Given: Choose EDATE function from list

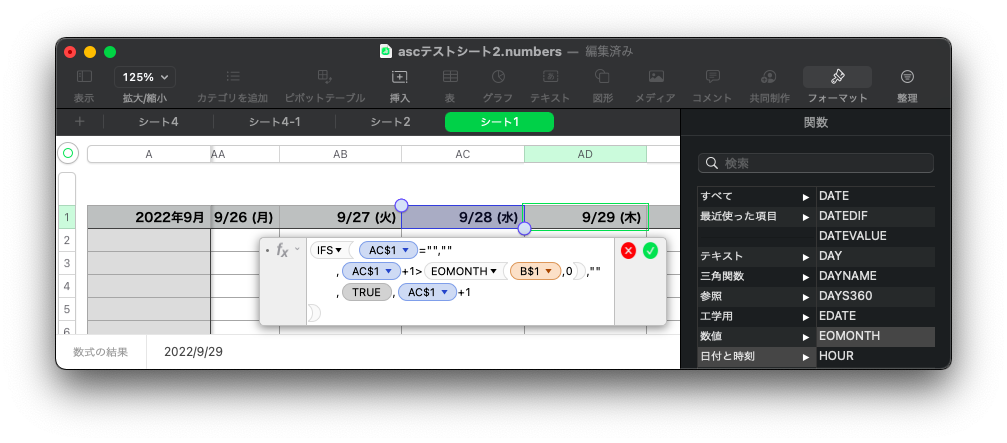Looking at the screenshot, I should pyautogui.click(x=875, y=316).
